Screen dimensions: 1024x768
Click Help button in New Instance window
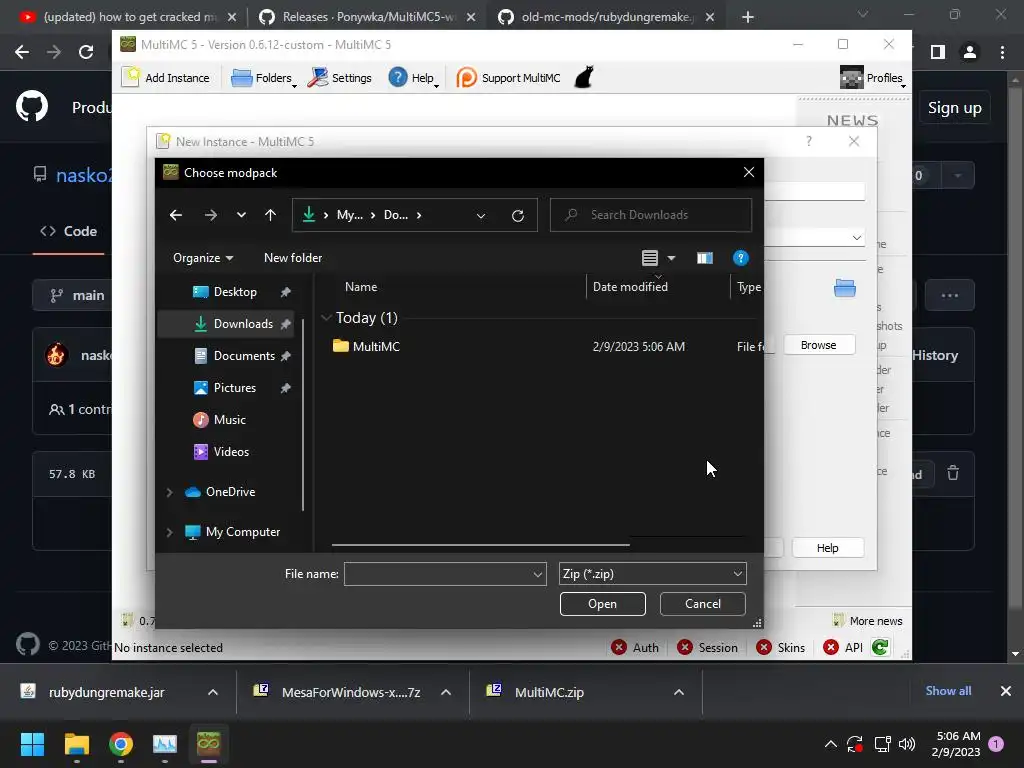tap(827, 548)
